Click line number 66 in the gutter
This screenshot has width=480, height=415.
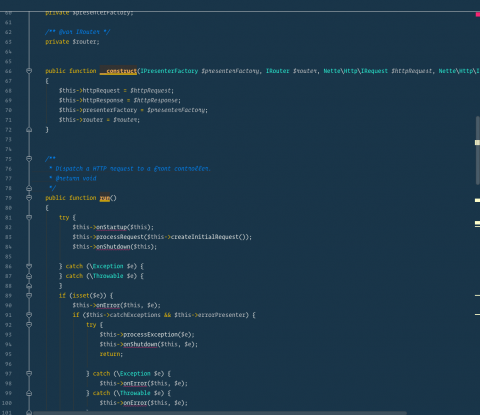tap(8, 71)
